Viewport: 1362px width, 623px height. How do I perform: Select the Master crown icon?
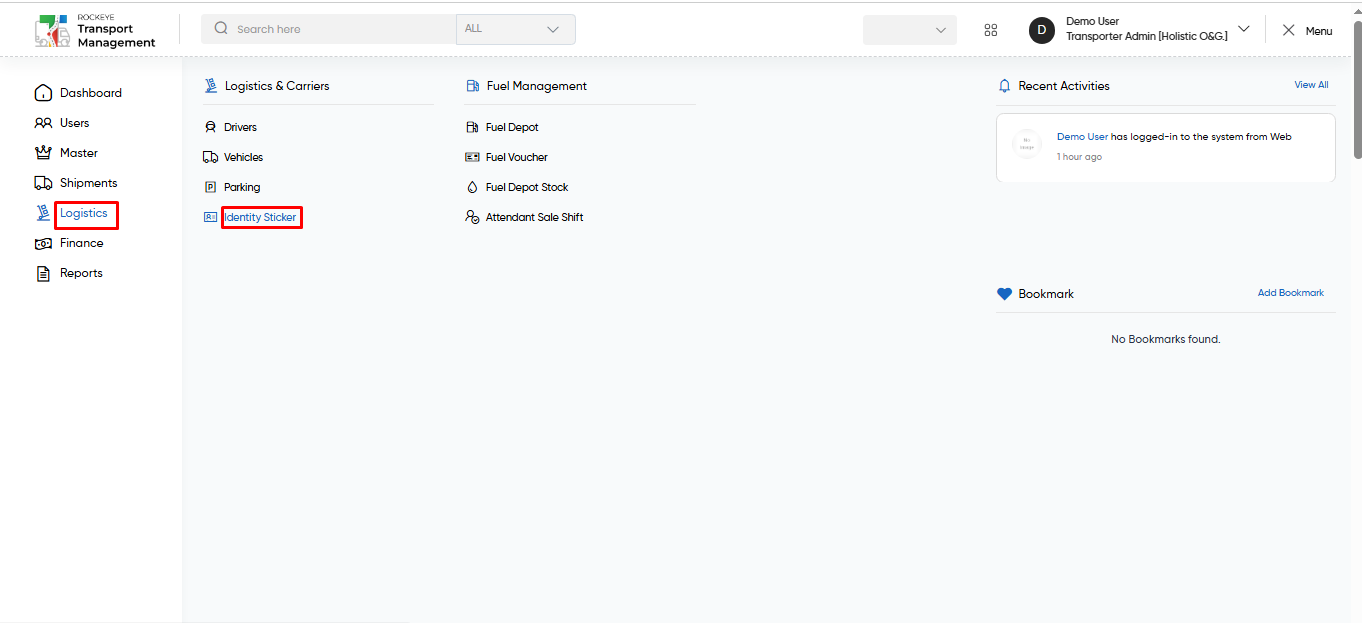[x=43, y=153]
